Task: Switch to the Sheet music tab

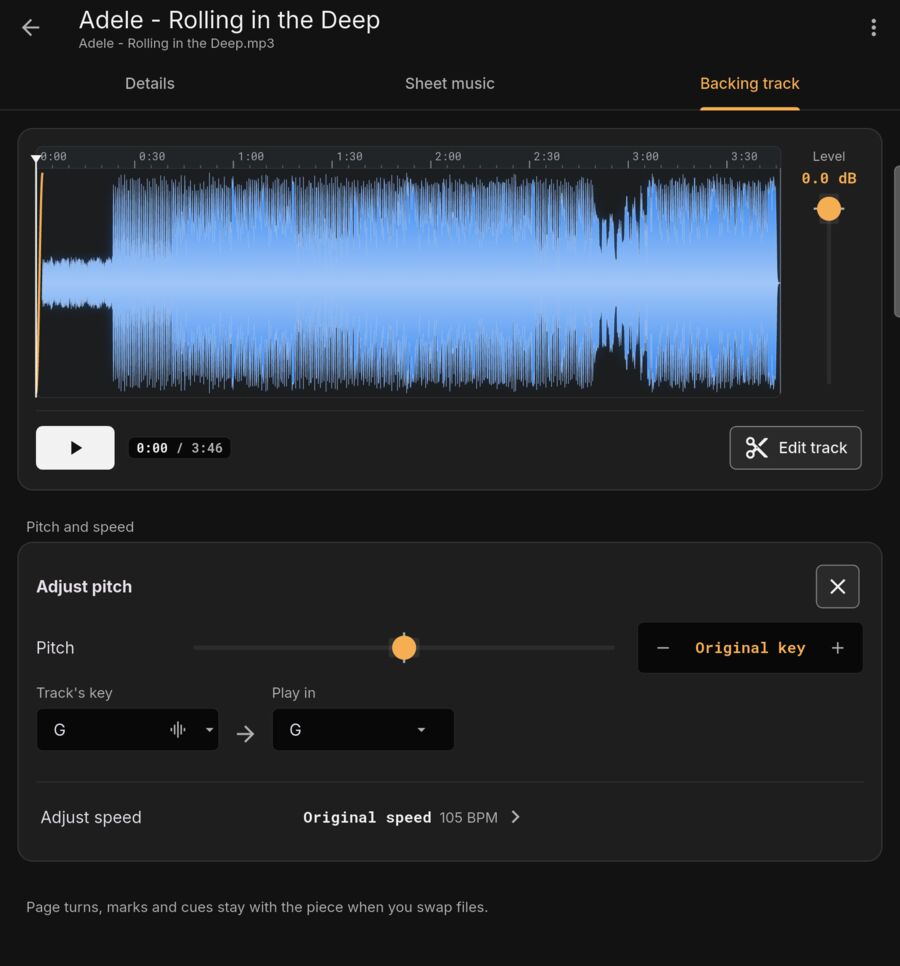Action: click(450, 84)
